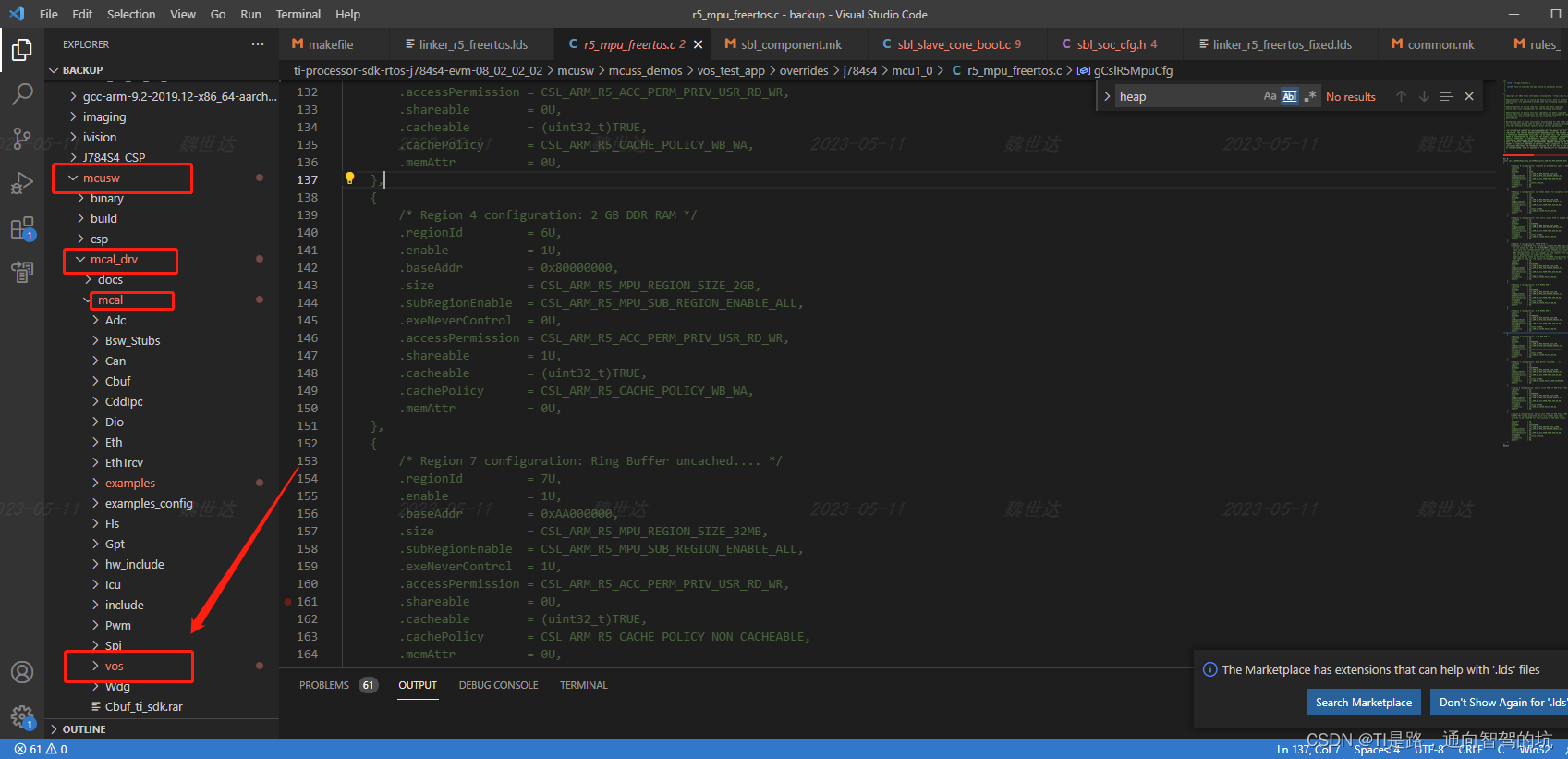Open Explorer more actions ellipsis
This screenshot has height=759, width=1568.
coord(258,44)
